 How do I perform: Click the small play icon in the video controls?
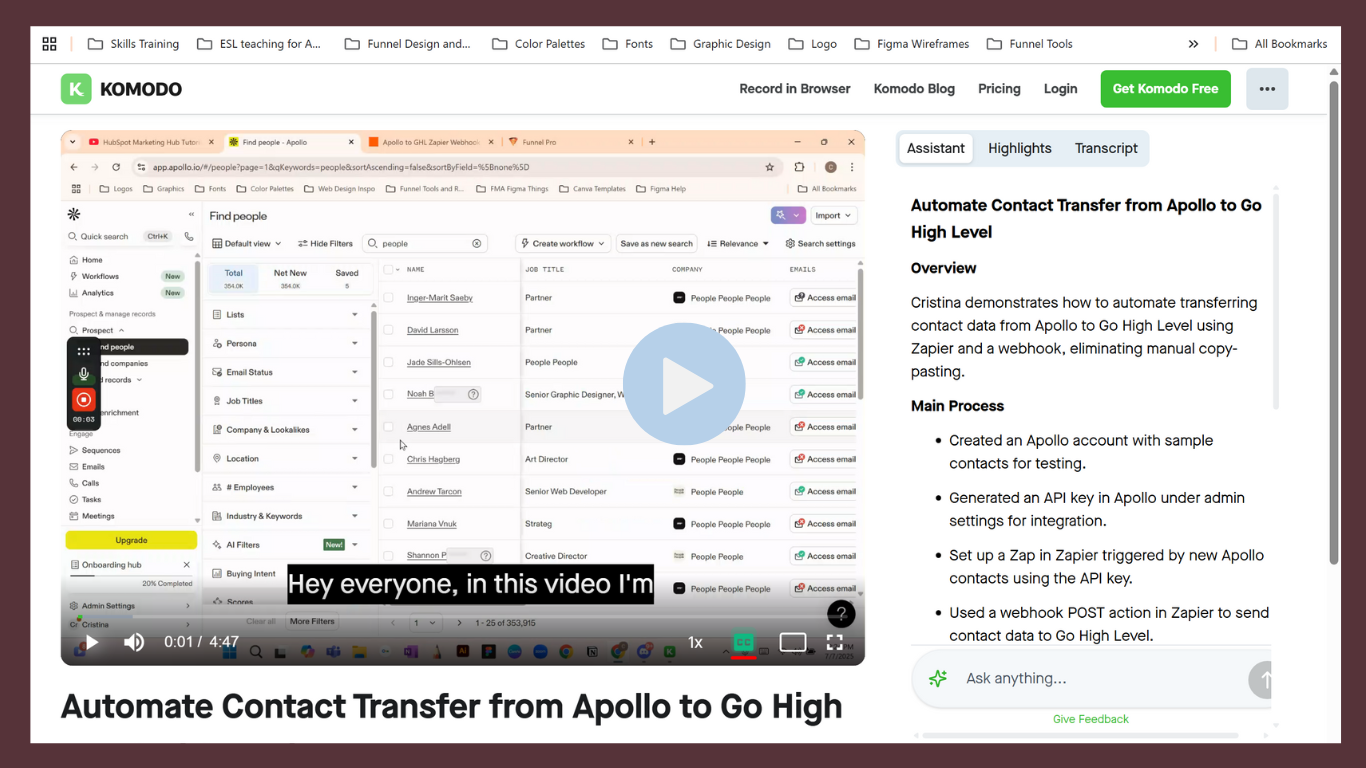pyautogui.click(x=91, y=642)
